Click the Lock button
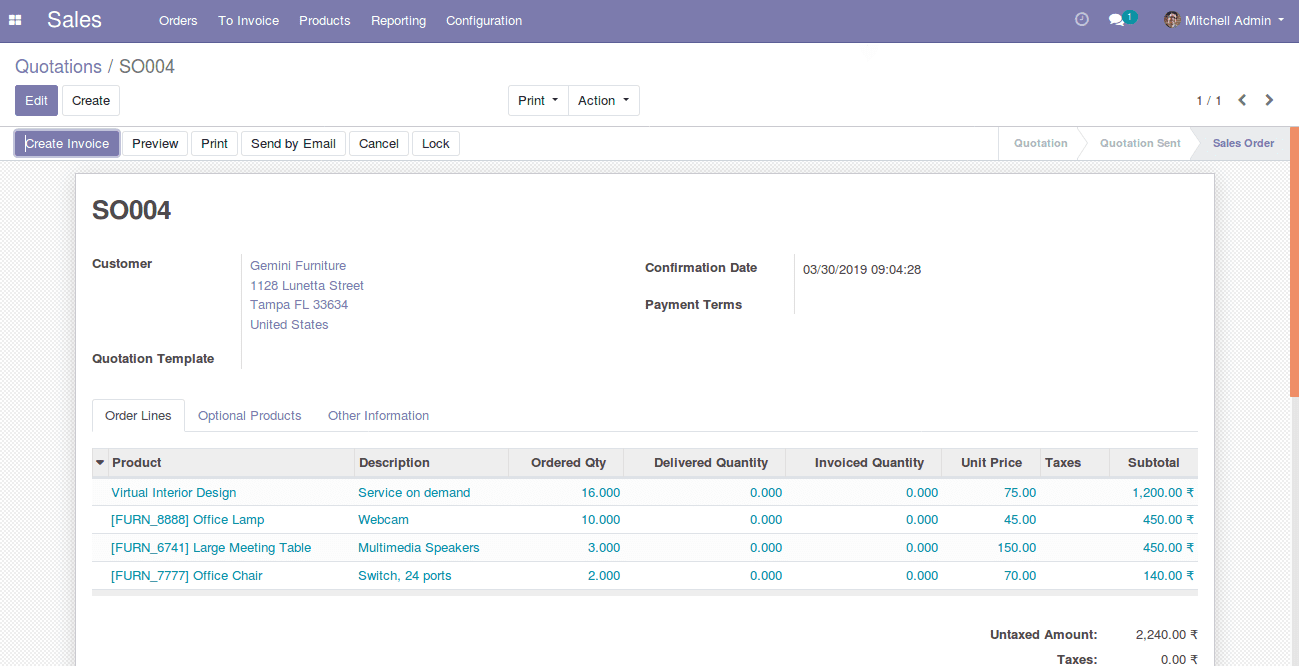1299x666 pixels. [x=436, y=144]
